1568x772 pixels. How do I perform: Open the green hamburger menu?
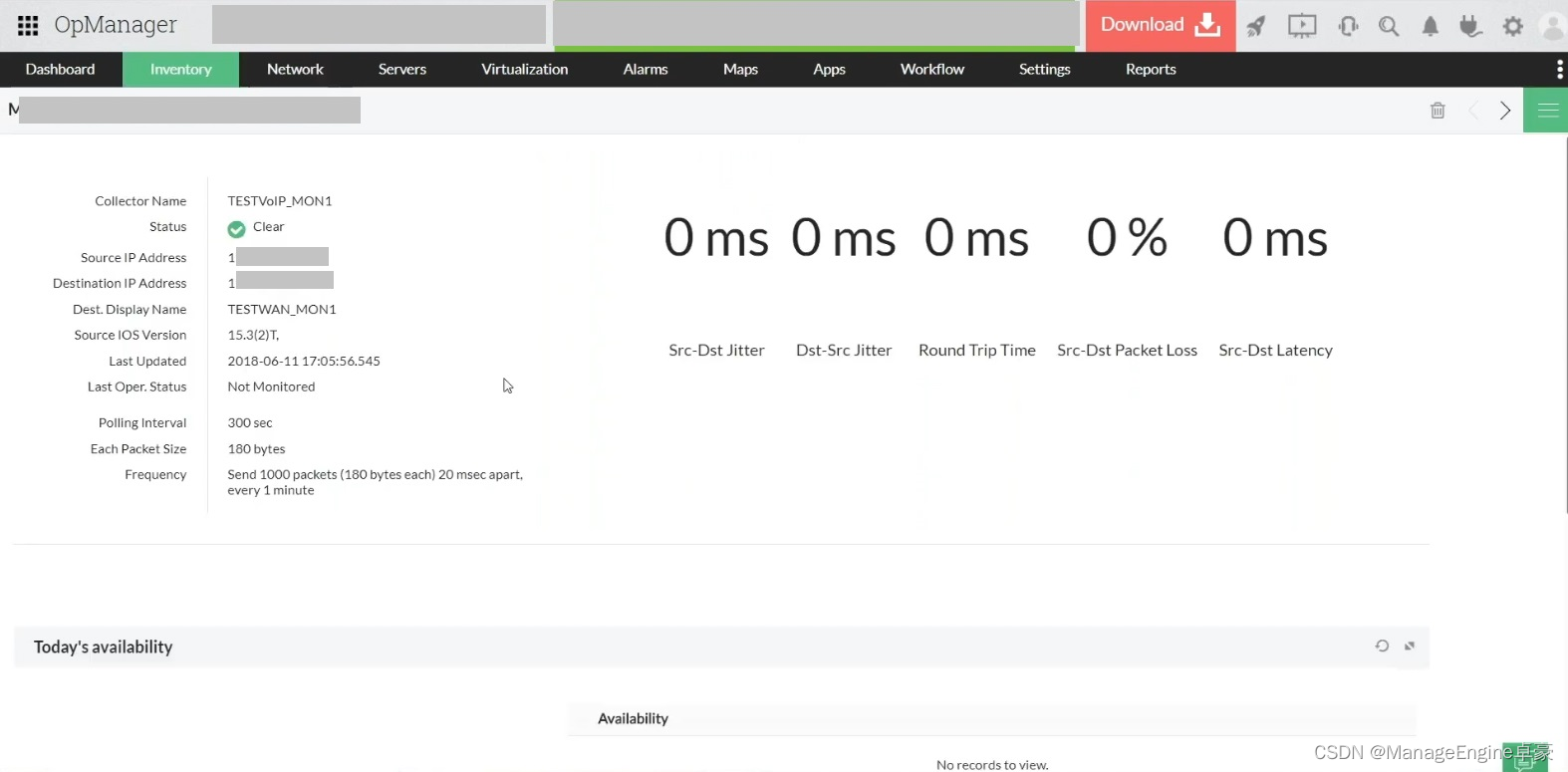pos(1546,111)
